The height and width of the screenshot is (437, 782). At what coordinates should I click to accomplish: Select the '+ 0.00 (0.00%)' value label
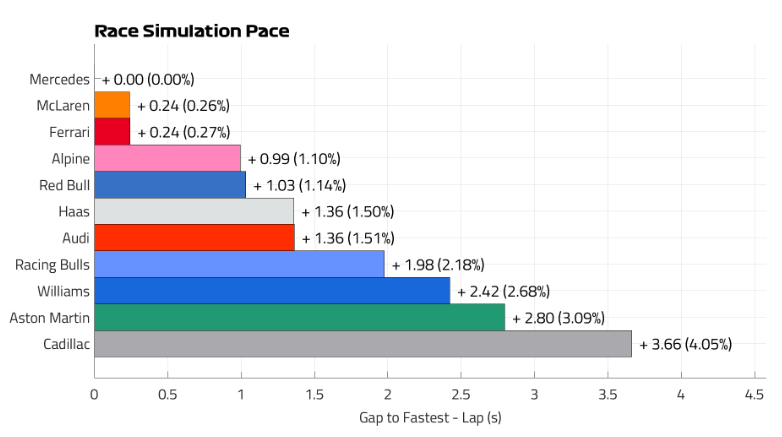[148, 79]
